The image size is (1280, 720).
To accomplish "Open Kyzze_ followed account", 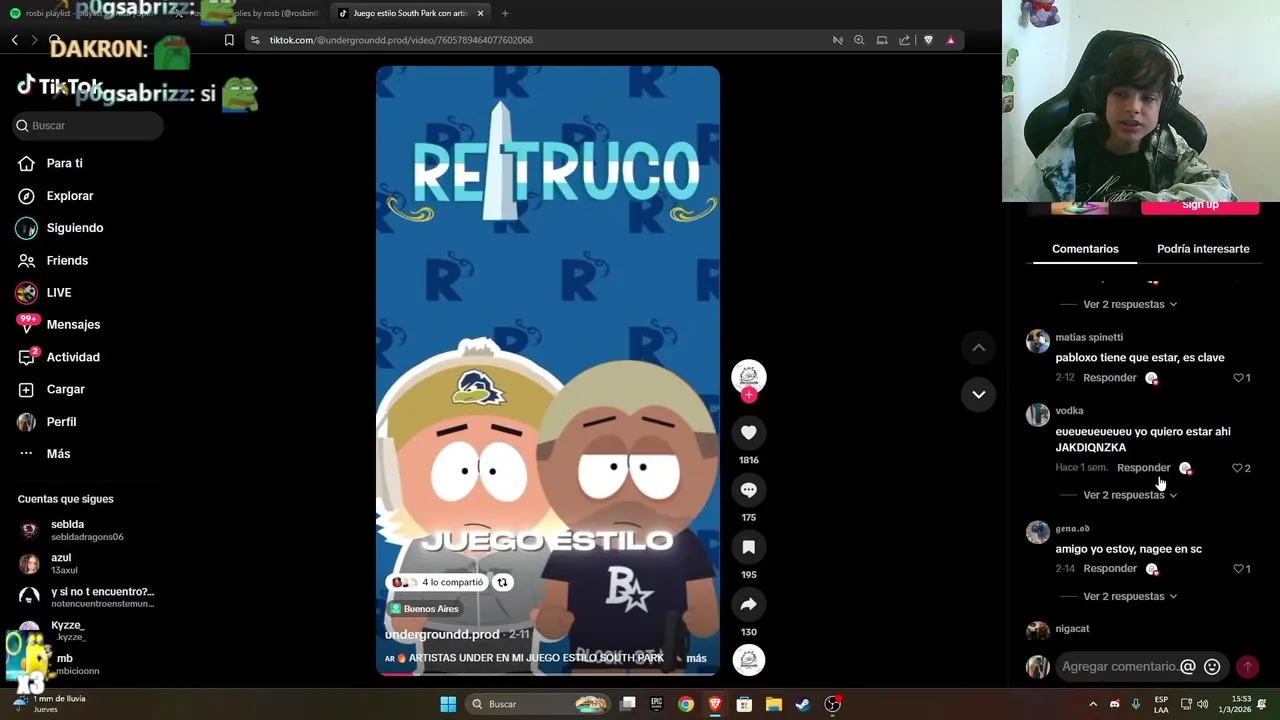I will (x=68, y=630).
